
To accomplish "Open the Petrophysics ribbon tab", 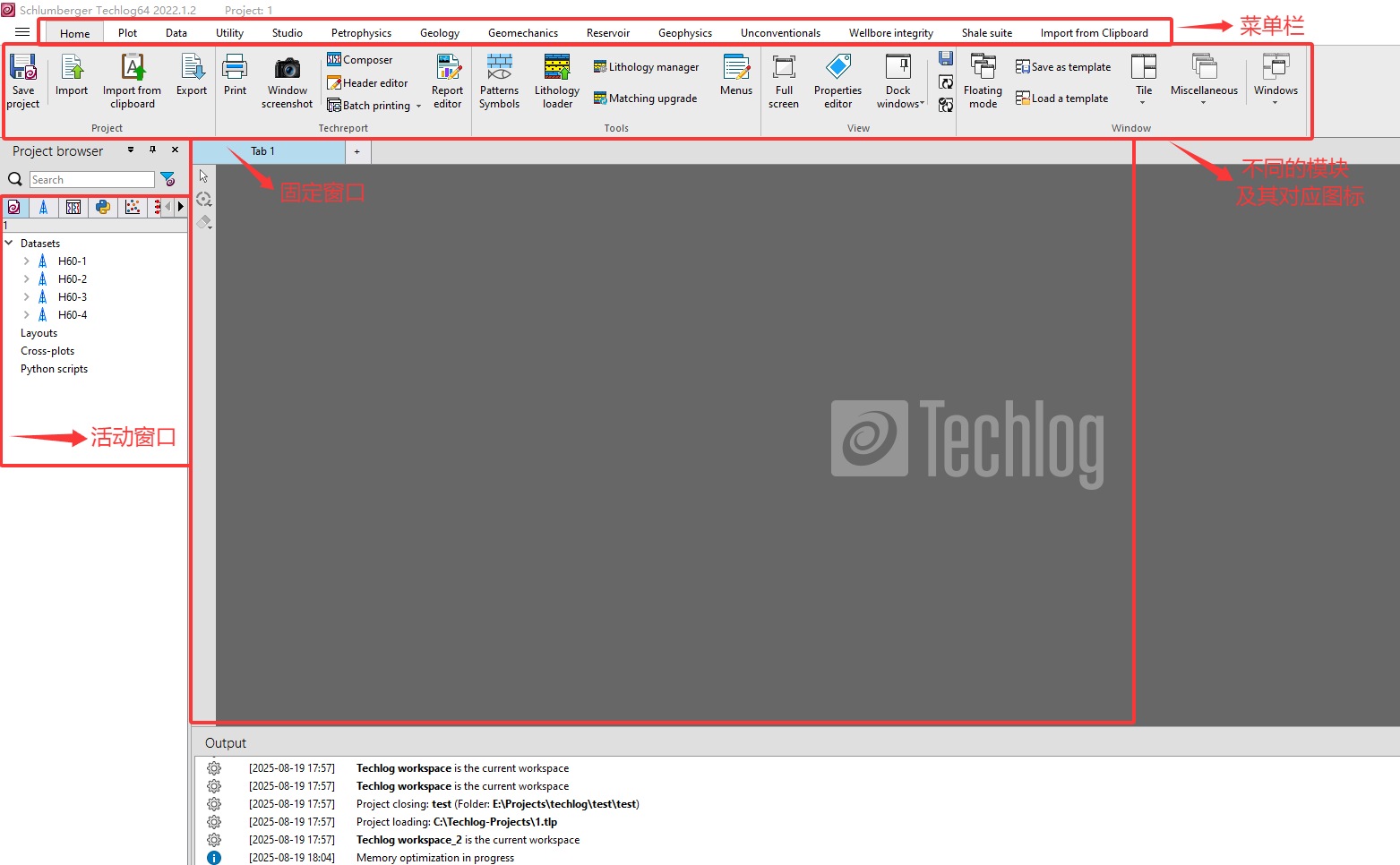I will 361,33.
